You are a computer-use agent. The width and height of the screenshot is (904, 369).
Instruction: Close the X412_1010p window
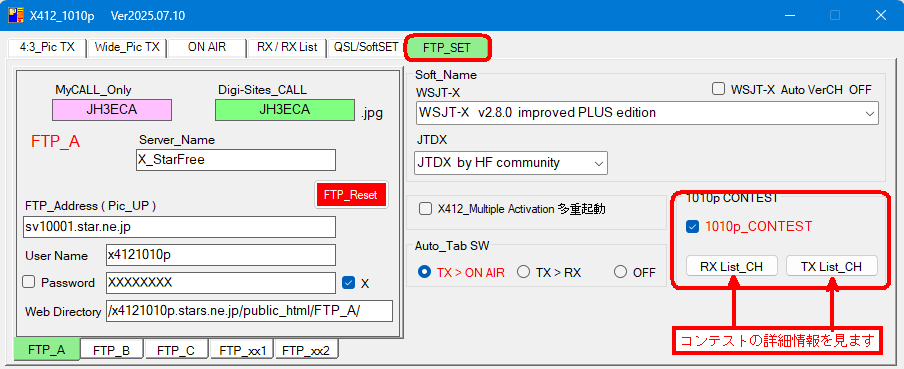[x=881, y=16]
